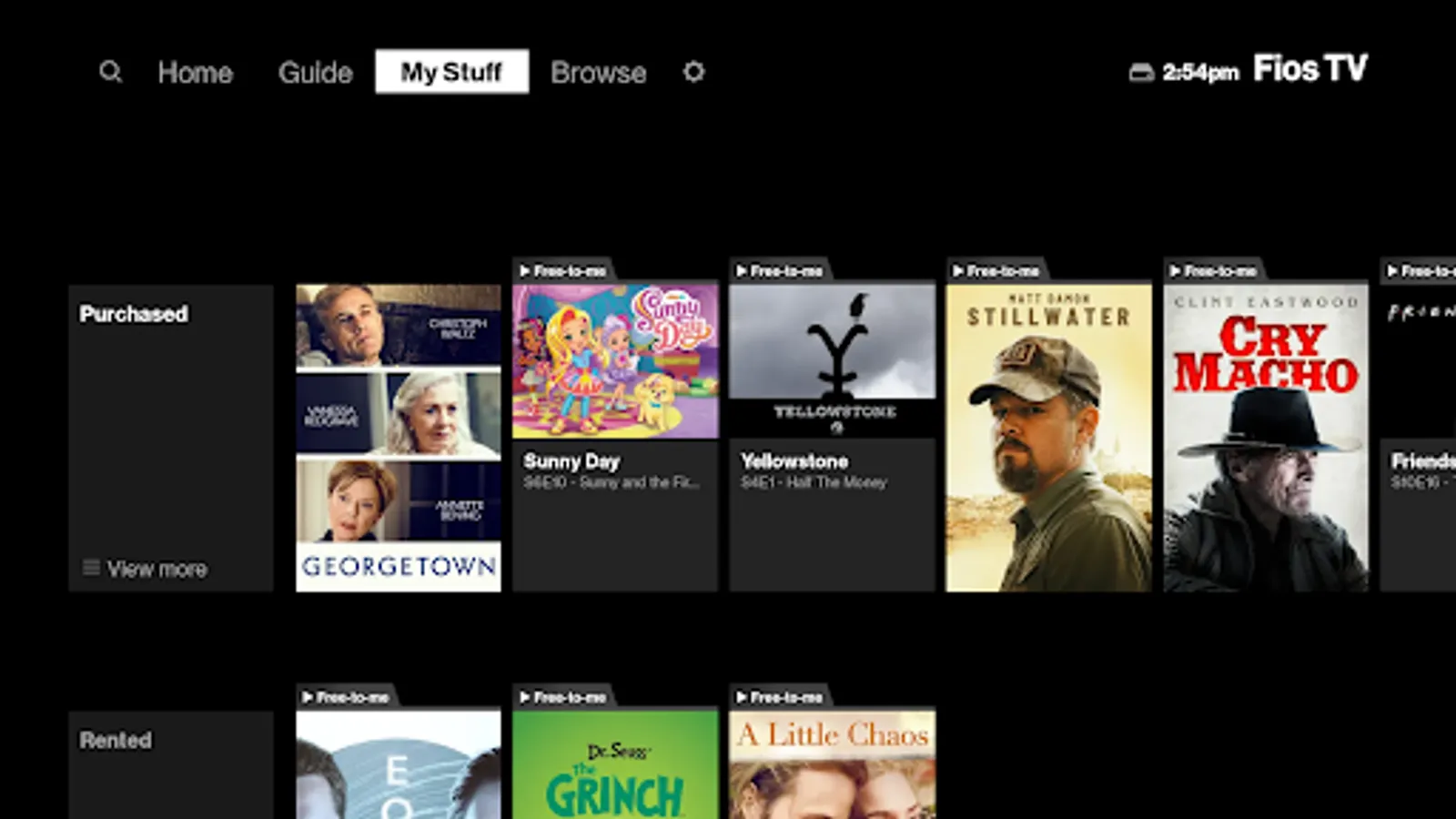Screen dimensions: 1456x819
Task: Click the Free-to-me tag above Cry Macho
Action: point(1215,270)
